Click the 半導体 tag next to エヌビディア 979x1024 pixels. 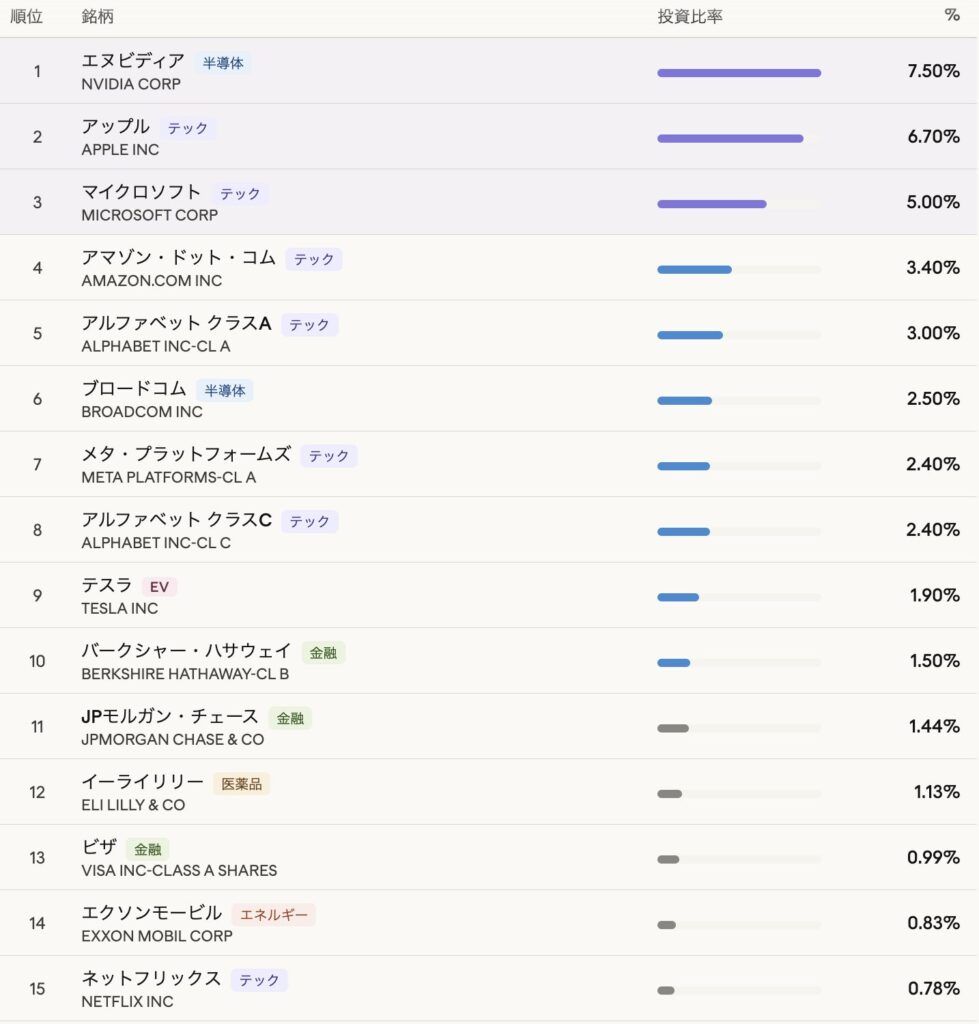click(223, 63)
